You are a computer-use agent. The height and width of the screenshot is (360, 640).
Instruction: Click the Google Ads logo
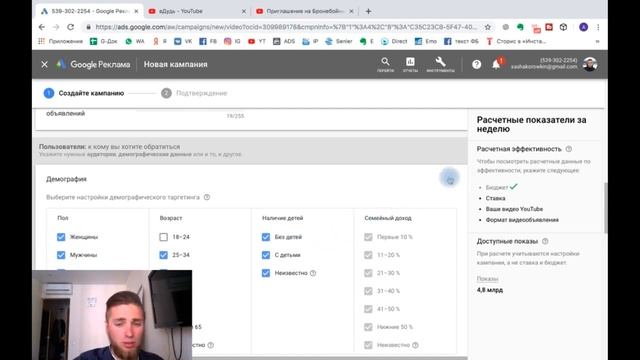click(93, 64)
